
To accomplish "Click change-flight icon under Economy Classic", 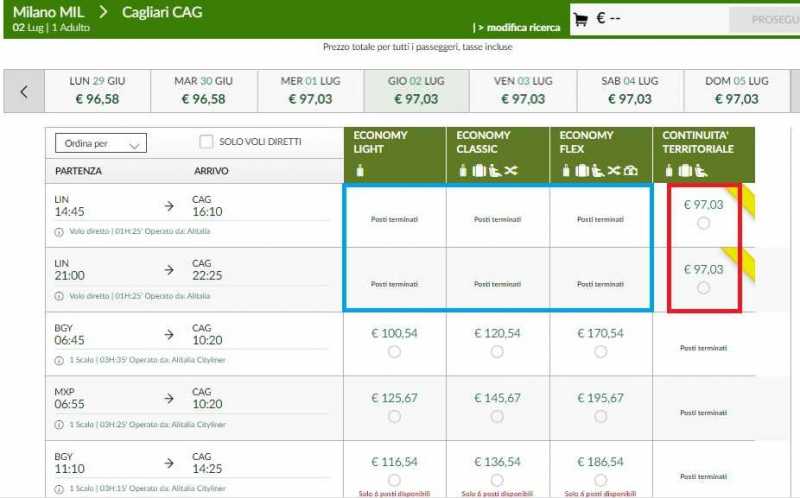I will tap(511, 170).
